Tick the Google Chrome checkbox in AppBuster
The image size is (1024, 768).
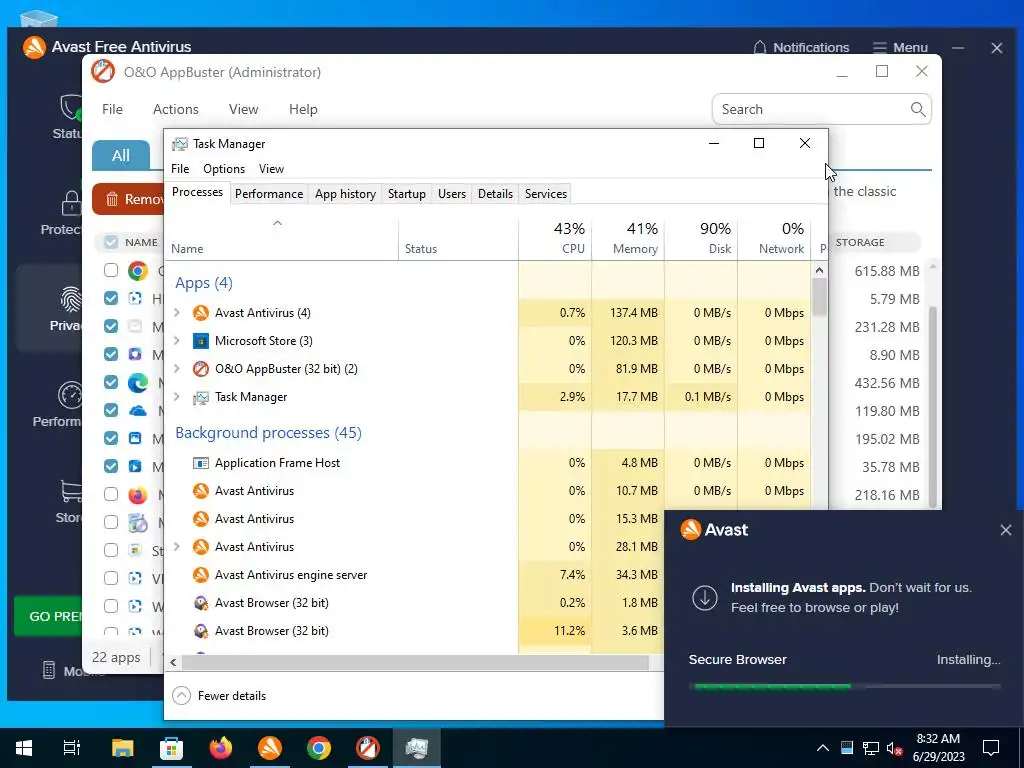[x=111, y=270]
